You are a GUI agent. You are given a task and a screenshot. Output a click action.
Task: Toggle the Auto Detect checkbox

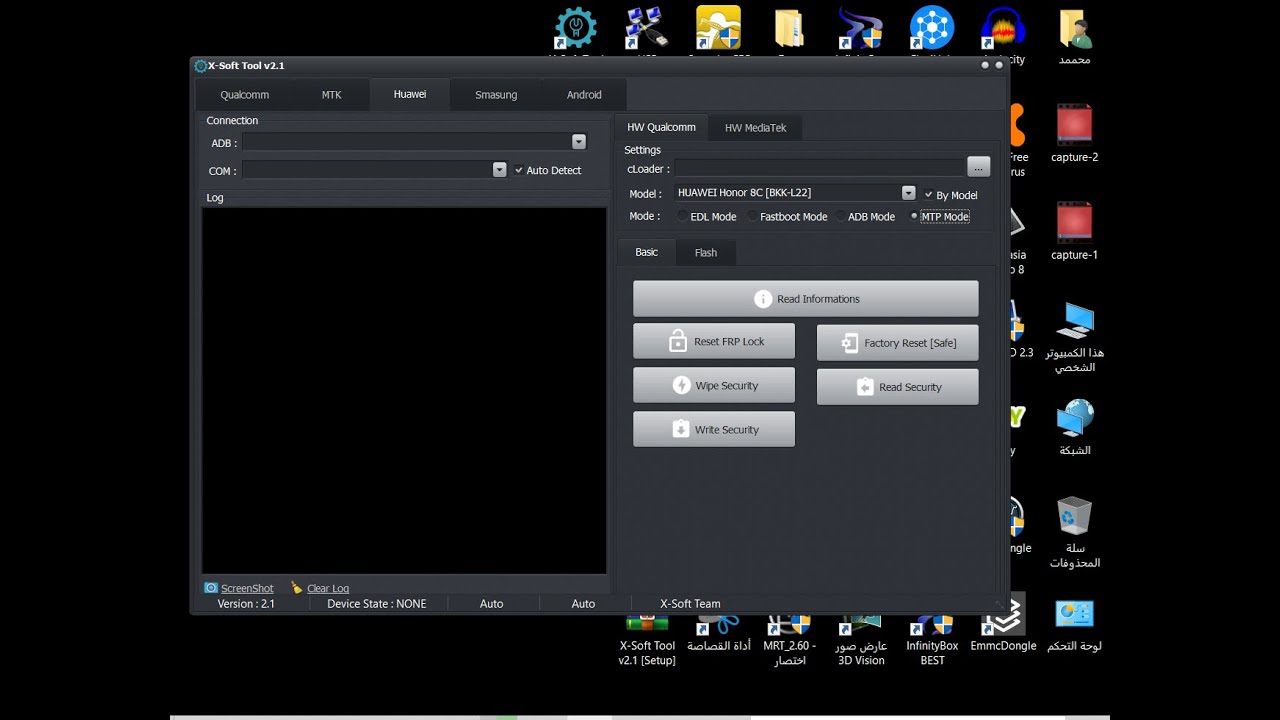[x=519, y=170]
